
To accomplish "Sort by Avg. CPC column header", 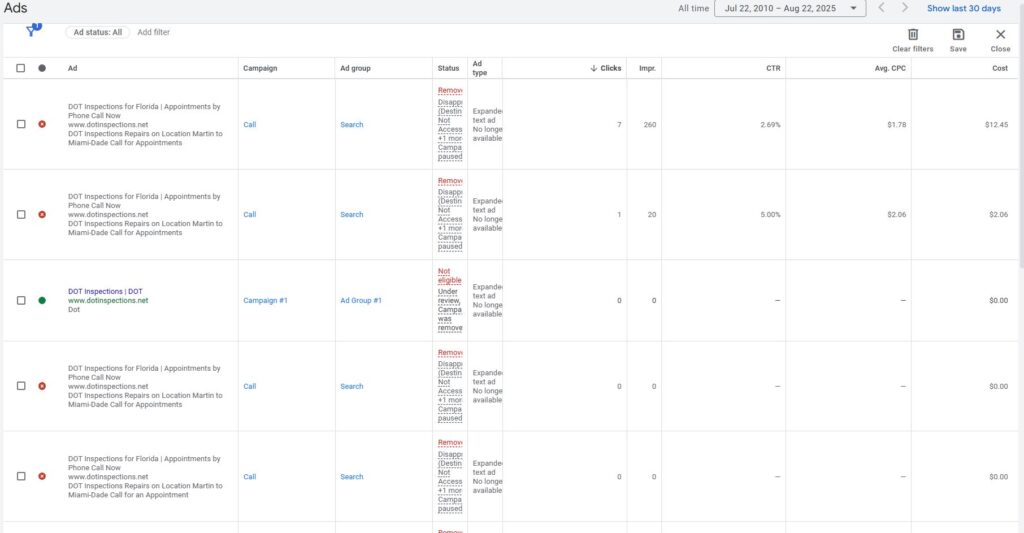I will pyautogui.click(x=890, y=68).
